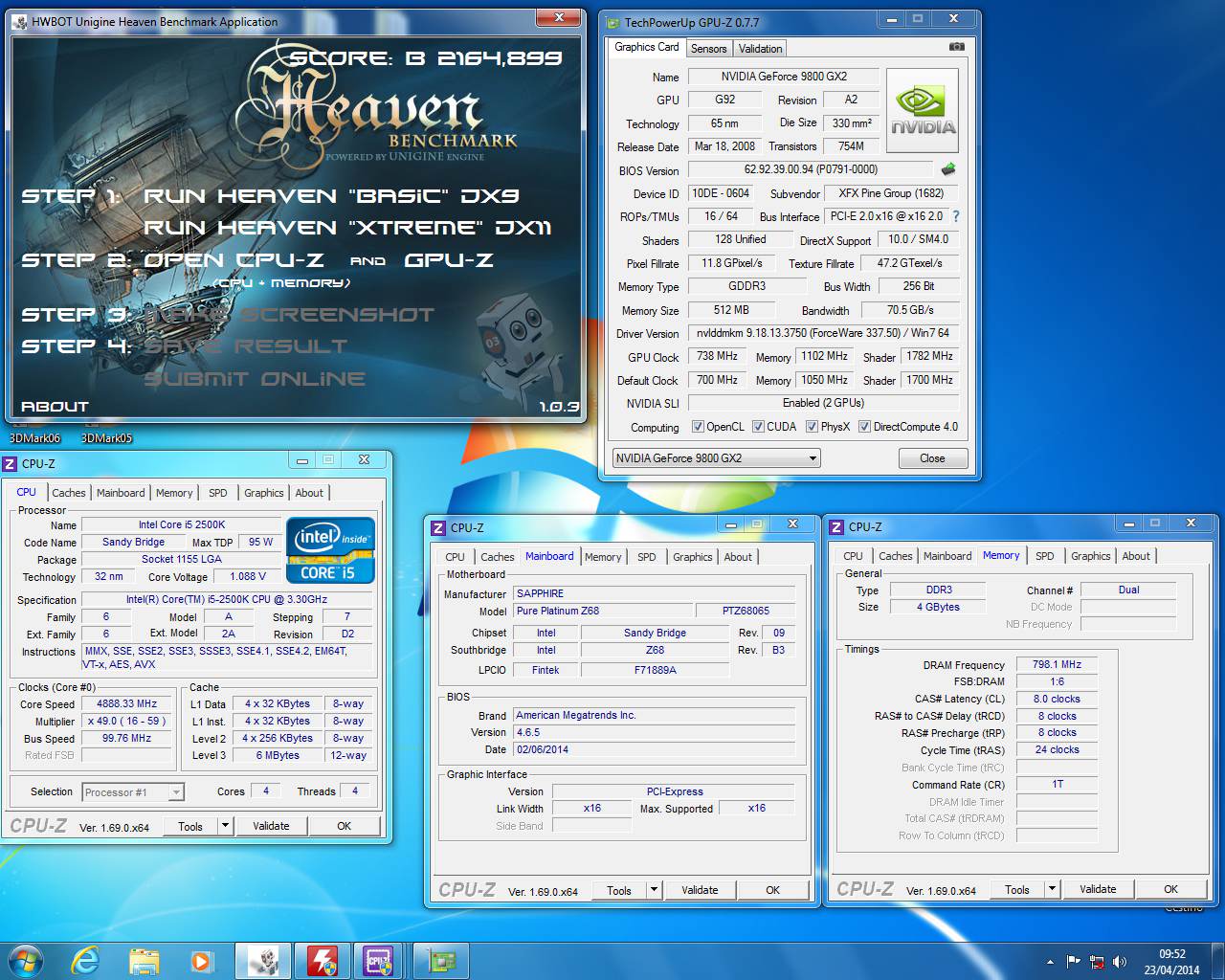Open Windows Explorer from the taskbar

(144, 961)
